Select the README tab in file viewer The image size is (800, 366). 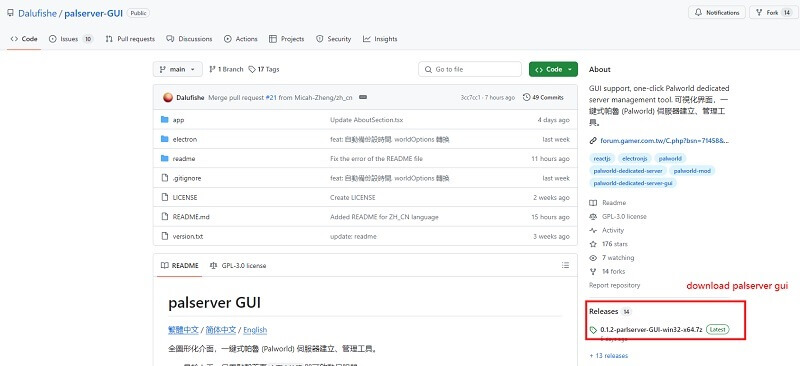click(180, 265)
